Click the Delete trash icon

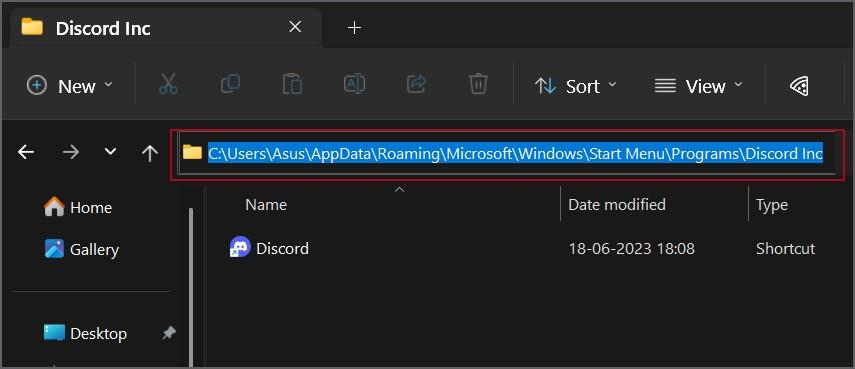pyautogui.click(x=478, y=85)
